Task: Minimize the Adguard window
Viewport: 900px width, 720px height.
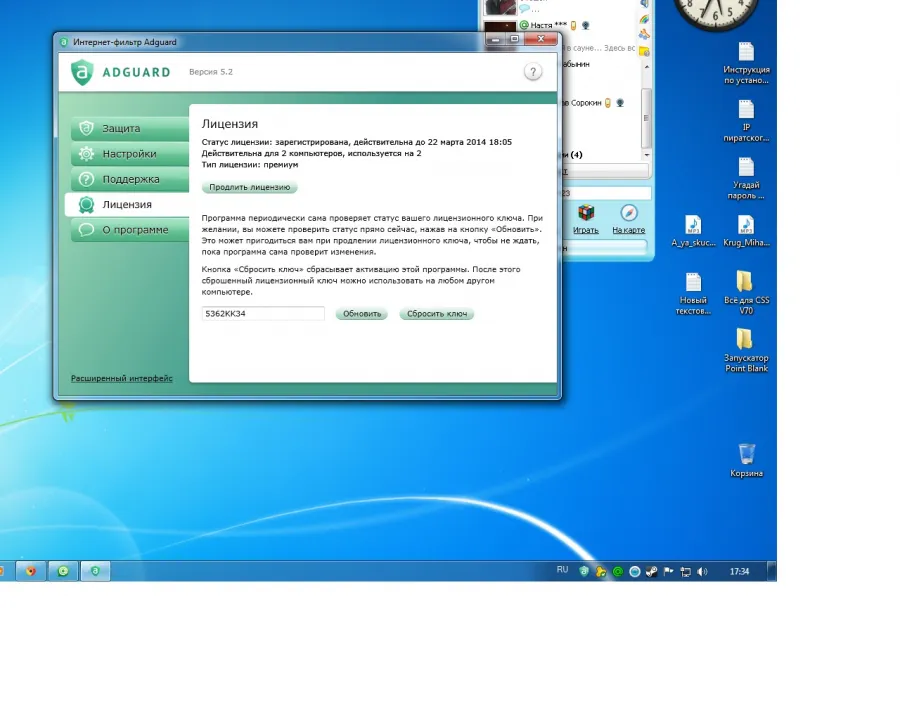Action: 495,39
